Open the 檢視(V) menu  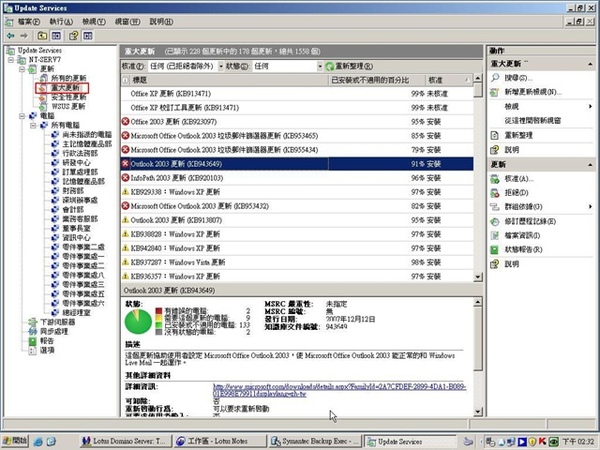point(94,22)
